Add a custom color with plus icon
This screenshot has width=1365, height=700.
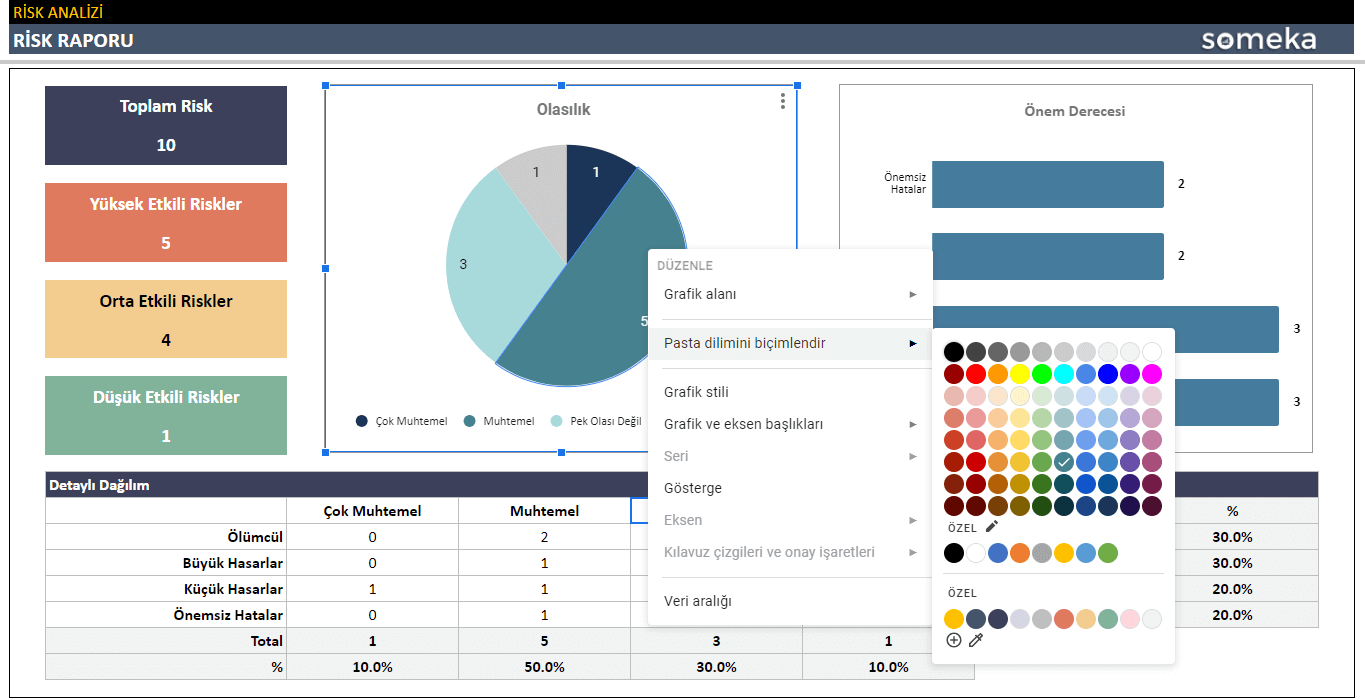954,640
